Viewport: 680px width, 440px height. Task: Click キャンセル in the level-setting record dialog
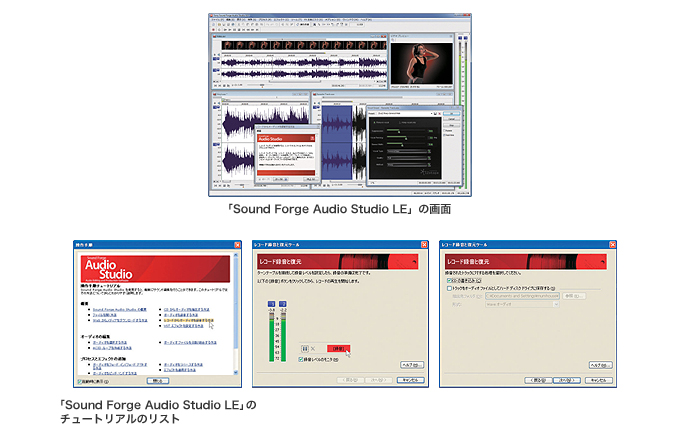tap(410, 380)
